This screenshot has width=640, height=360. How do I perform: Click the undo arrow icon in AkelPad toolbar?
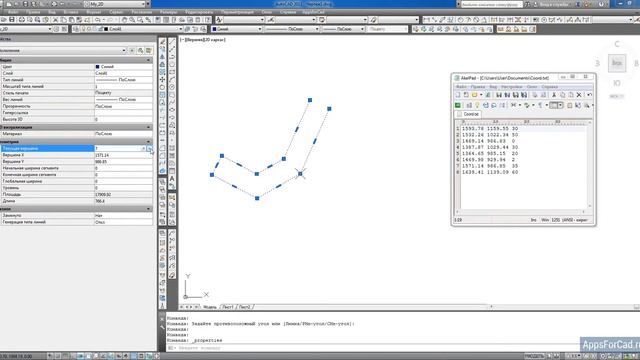click(x=589, y=95)
